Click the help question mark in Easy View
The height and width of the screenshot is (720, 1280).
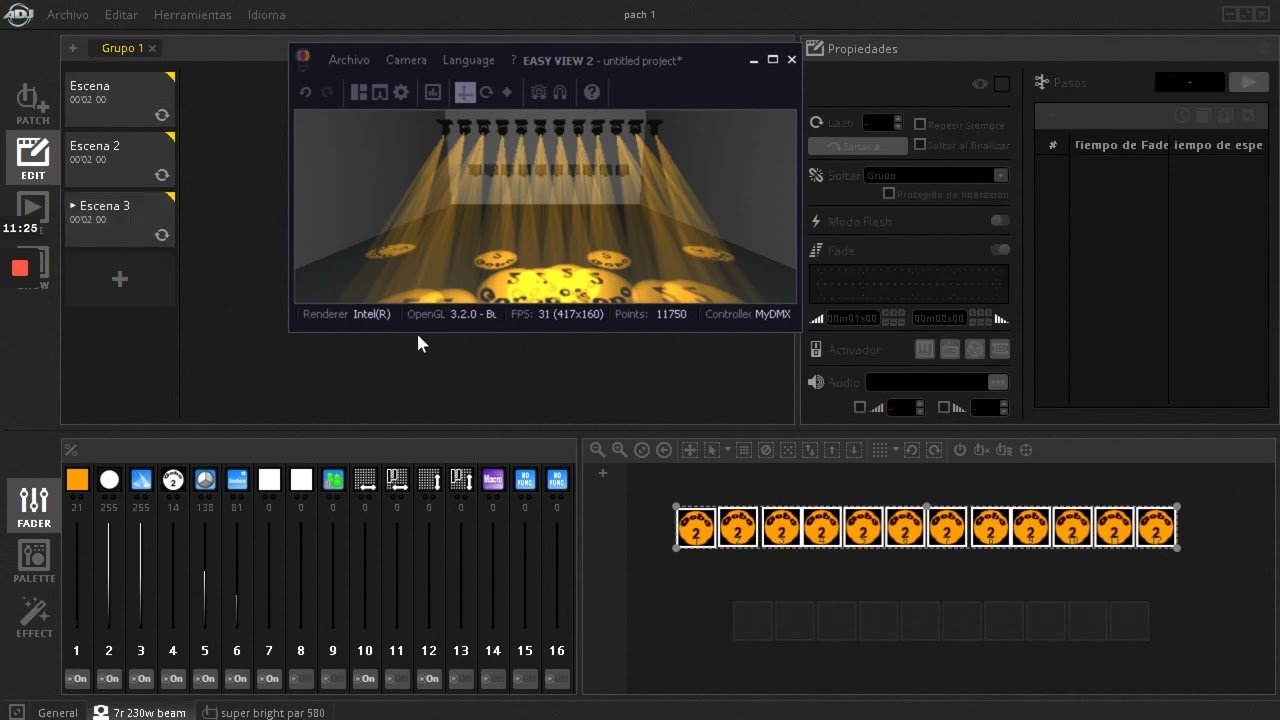pos(592,92)
